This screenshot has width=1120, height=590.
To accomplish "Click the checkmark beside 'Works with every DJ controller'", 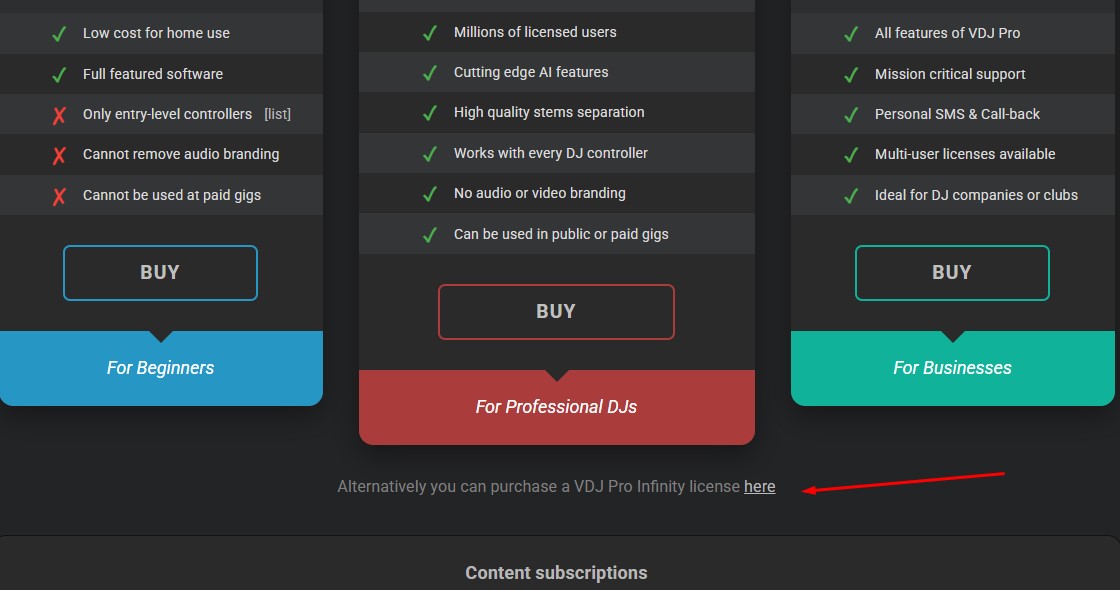I will [430, 154].
